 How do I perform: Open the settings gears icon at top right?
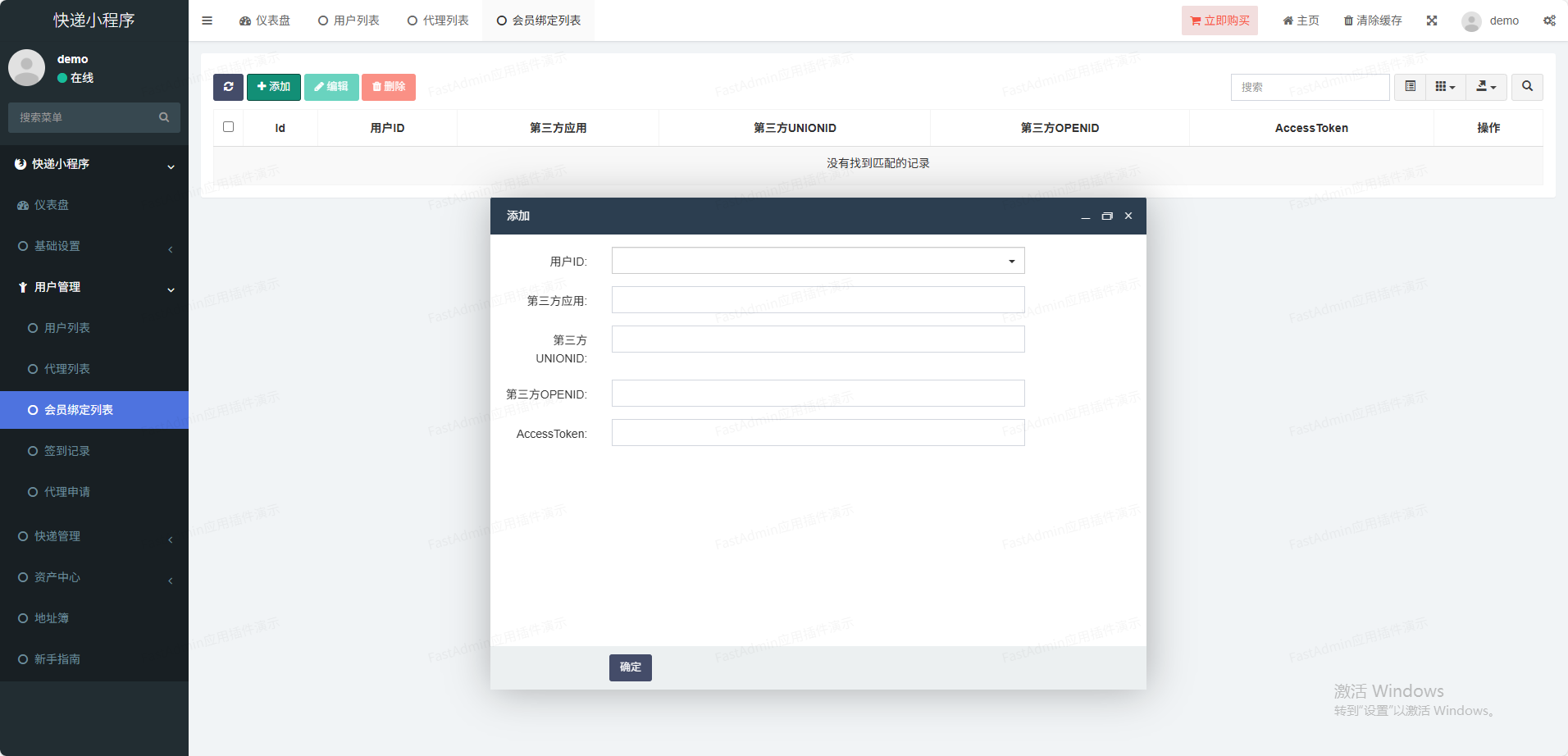click(x=1549, y=20)
